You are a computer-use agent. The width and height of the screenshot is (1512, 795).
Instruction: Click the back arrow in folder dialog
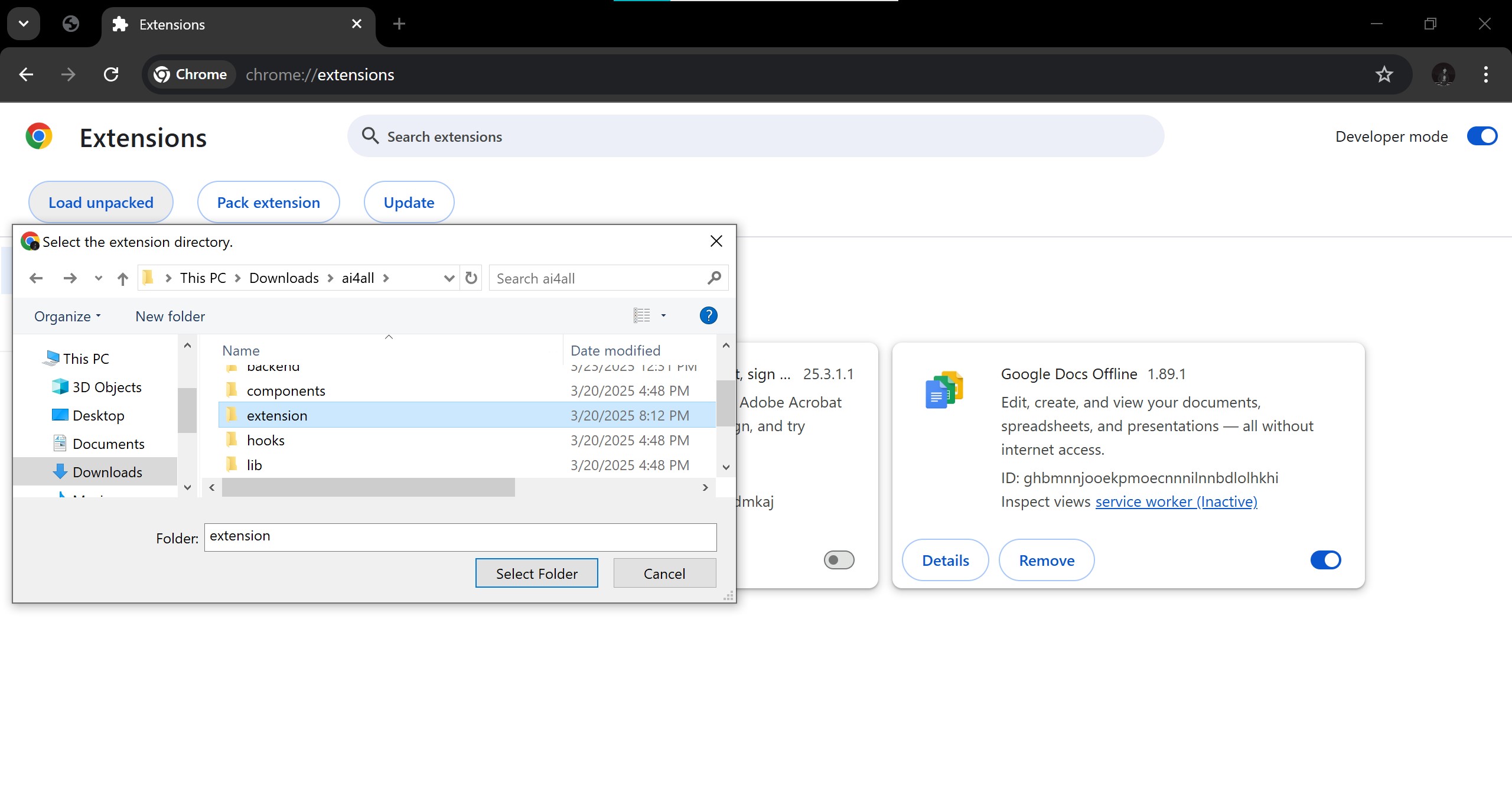[36, 278]
